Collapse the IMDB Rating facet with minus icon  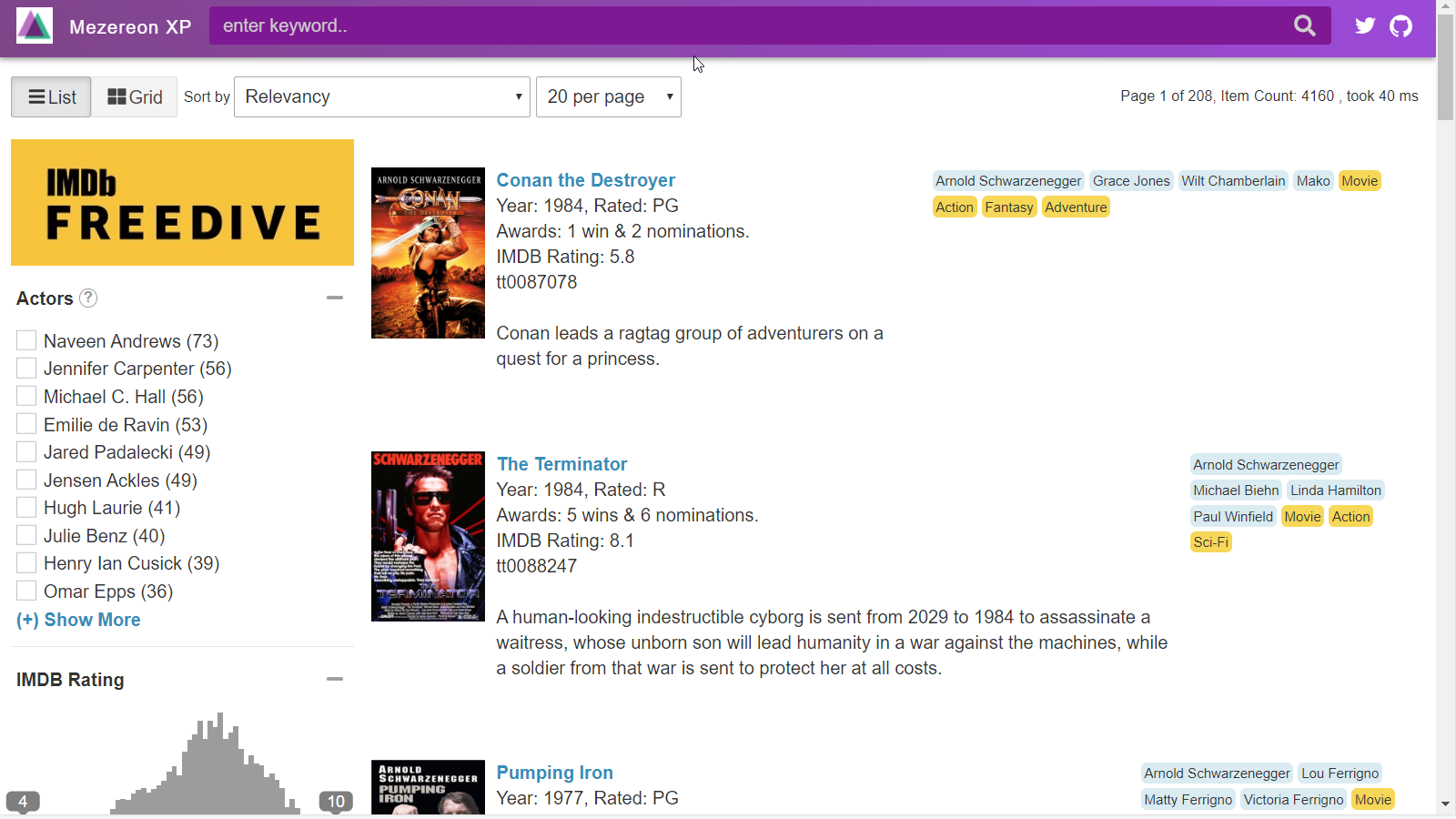[x=335, y=679]
